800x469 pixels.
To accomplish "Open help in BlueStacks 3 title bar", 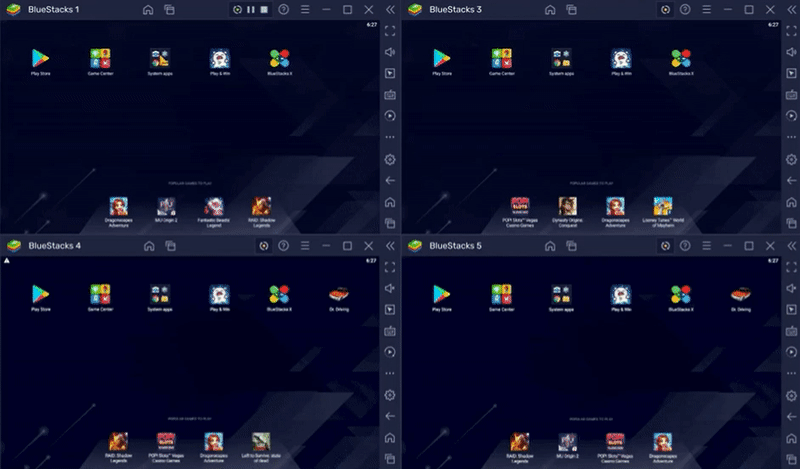I will point(685,10).
